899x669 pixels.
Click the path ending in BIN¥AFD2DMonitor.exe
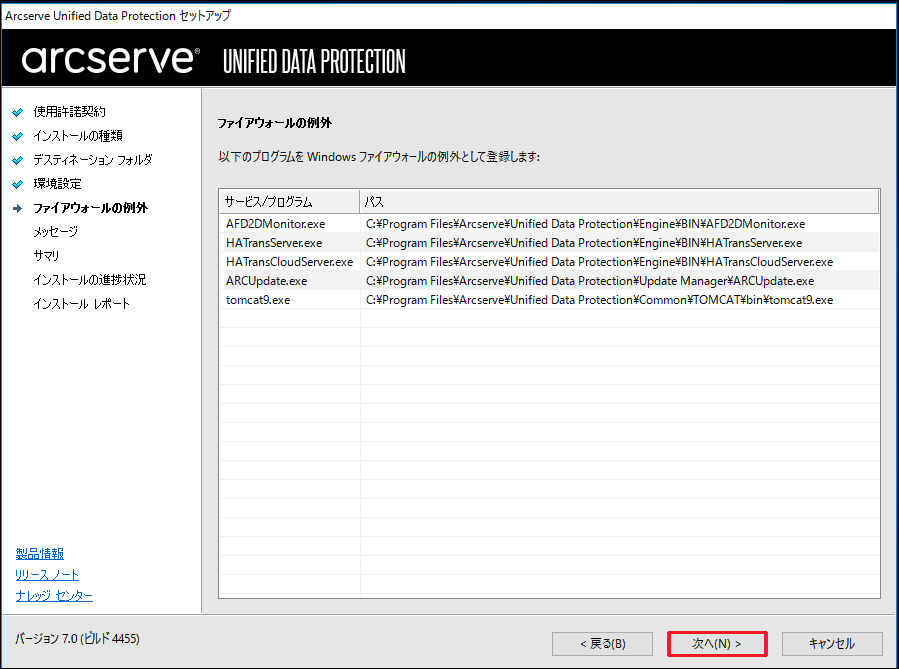[x=585, y=224]
